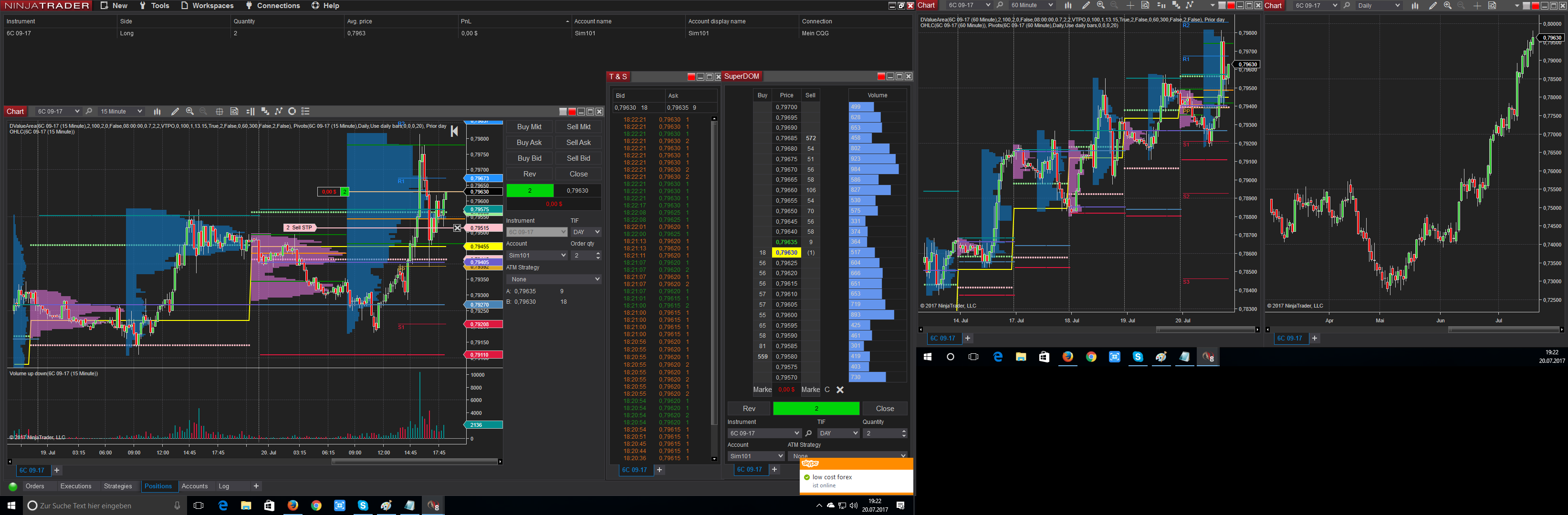
Task: Open the Tools menu
Action: click(x=154, y=5)
